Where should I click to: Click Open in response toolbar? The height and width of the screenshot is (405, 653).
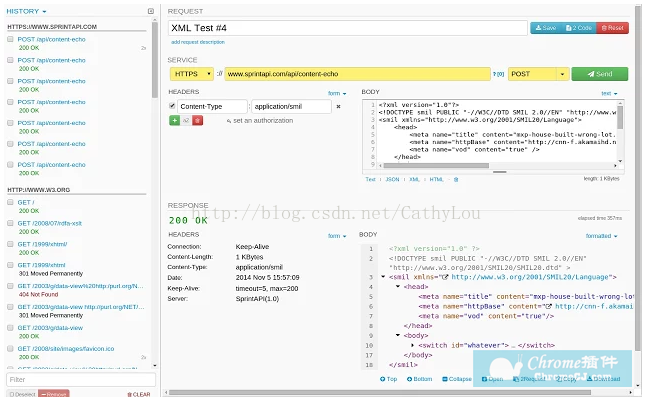[x=492, y=379]
